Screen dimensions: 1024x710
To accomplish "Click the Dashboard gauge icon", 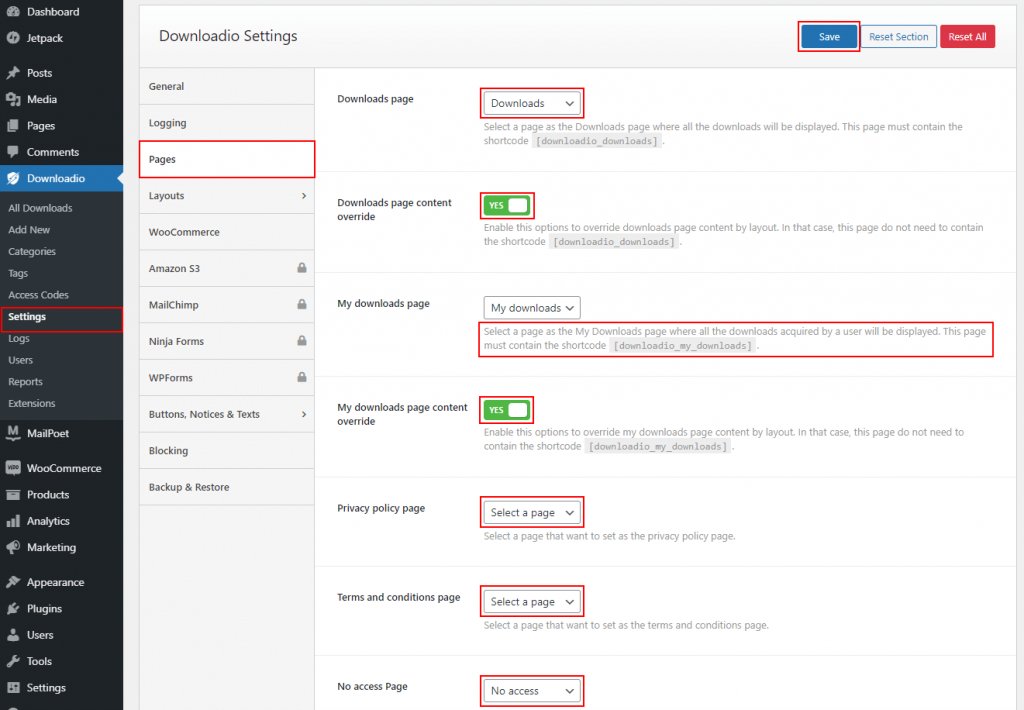I will (x=13, y=11).
